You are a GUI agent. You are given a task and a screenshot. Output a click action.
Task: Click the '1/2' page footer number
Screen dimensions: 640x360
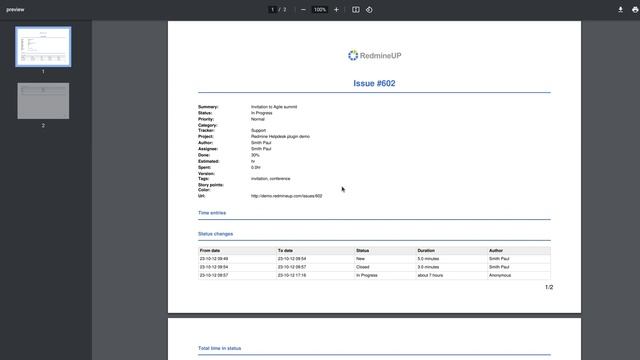tap(549, 287)
